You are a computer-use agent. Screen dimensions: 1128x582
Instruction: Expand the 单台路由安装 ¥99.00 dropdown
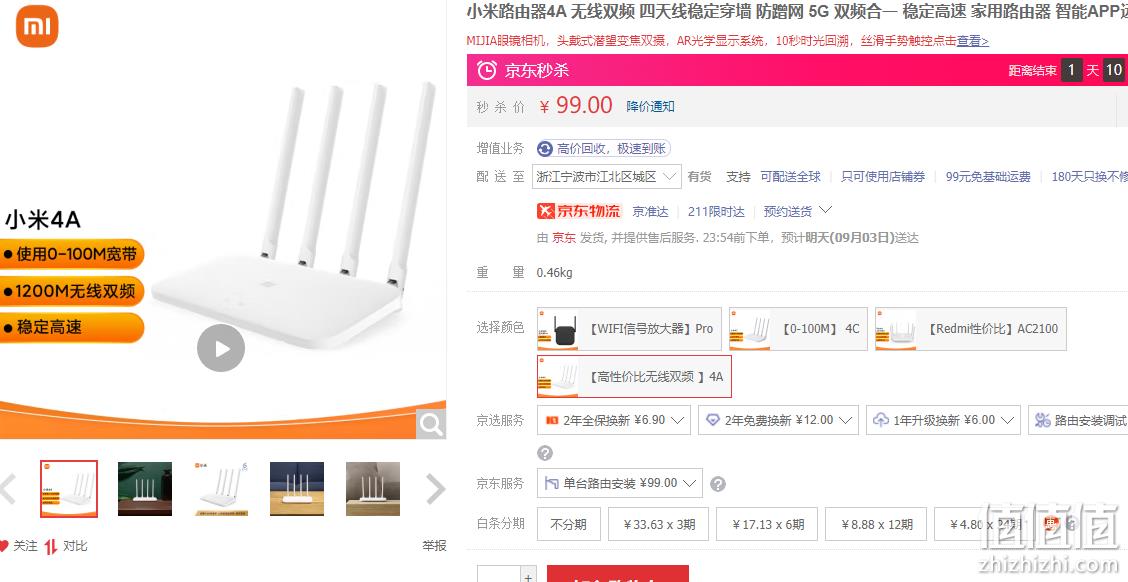pos(619,483)
